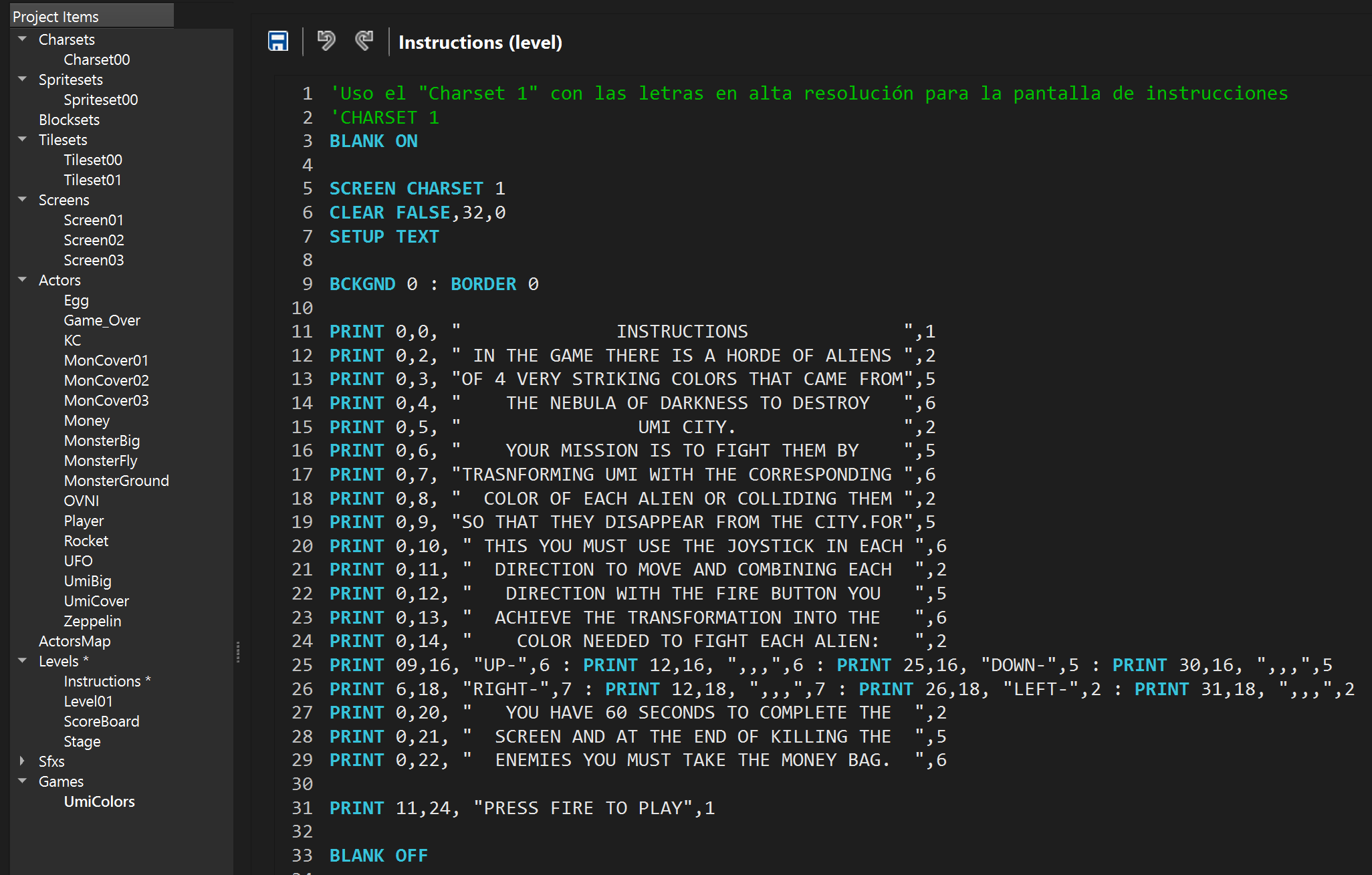Collapse the Levels group arrow

point(23,661)
